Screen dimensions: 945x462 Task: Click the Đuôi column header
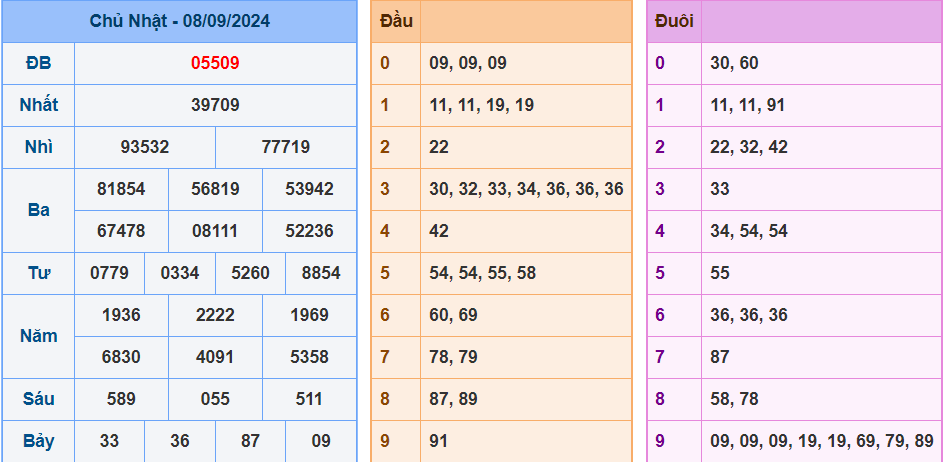[x=674, y=21]
